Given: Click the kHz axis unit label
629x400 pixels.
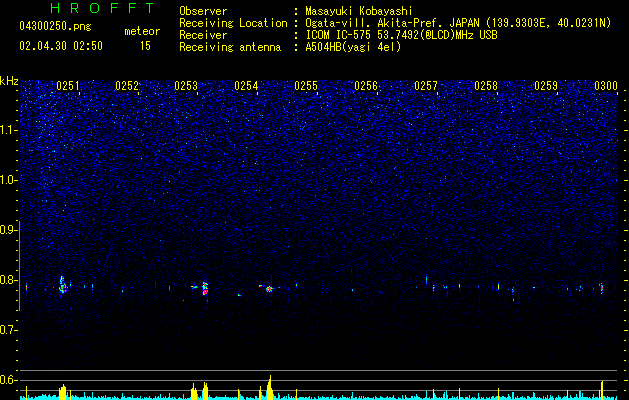Looking at the screenshot, I should pyautogui.click(x=9, y=81).
